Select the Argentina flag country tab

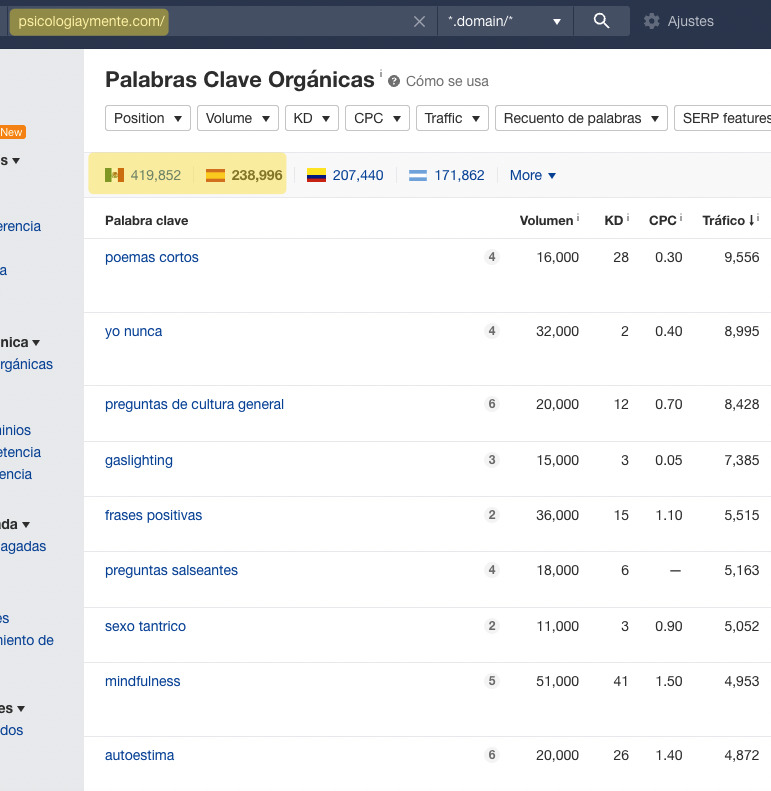pyautogui.click(x=446, y=175)
